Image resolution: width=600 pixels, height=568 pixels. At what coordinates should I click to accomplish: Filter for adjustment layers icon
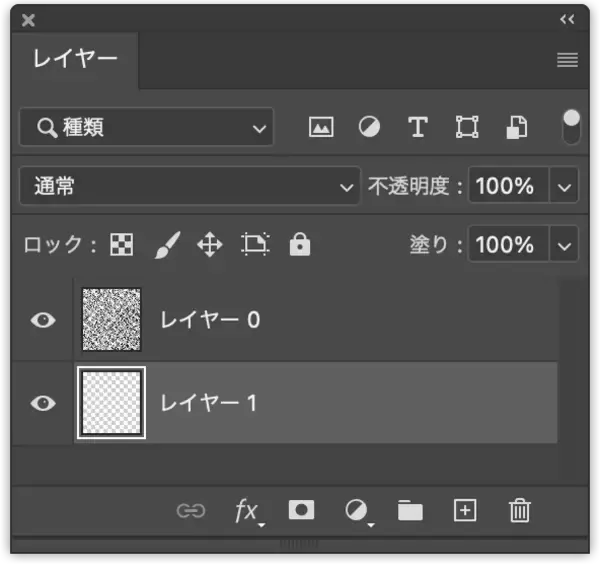tap(369, 127)
